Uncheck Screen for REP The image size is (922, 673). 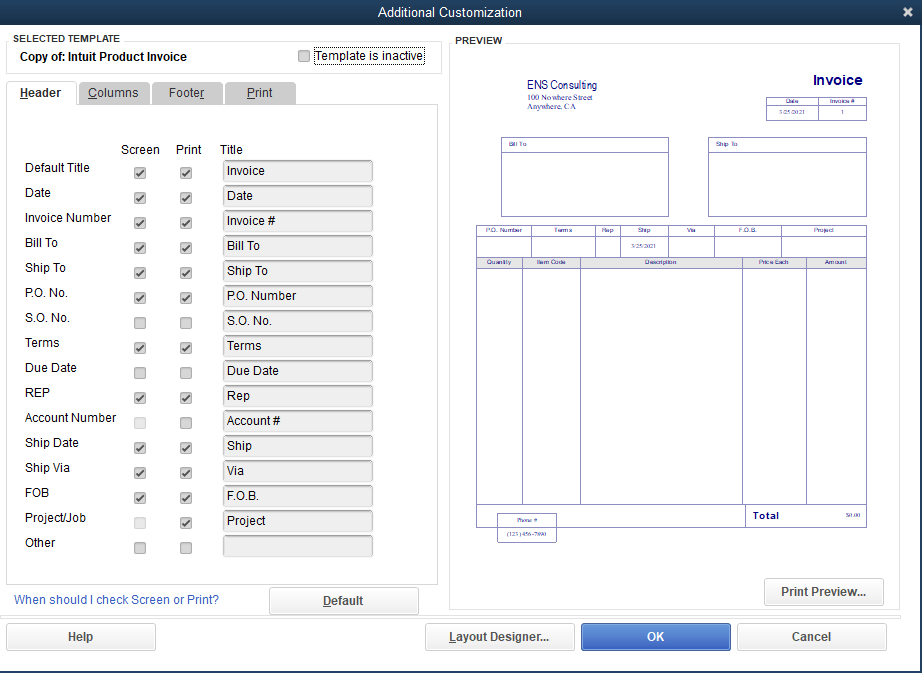[140, 398]
